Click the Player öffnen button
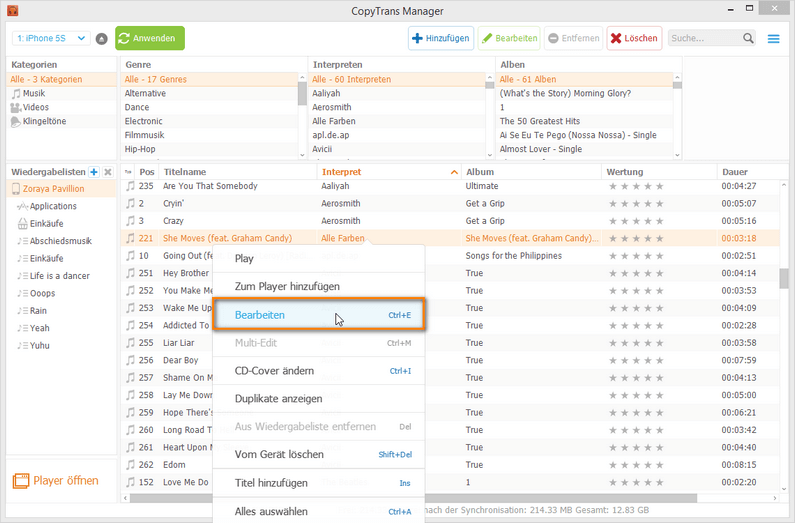 point(55,480)
